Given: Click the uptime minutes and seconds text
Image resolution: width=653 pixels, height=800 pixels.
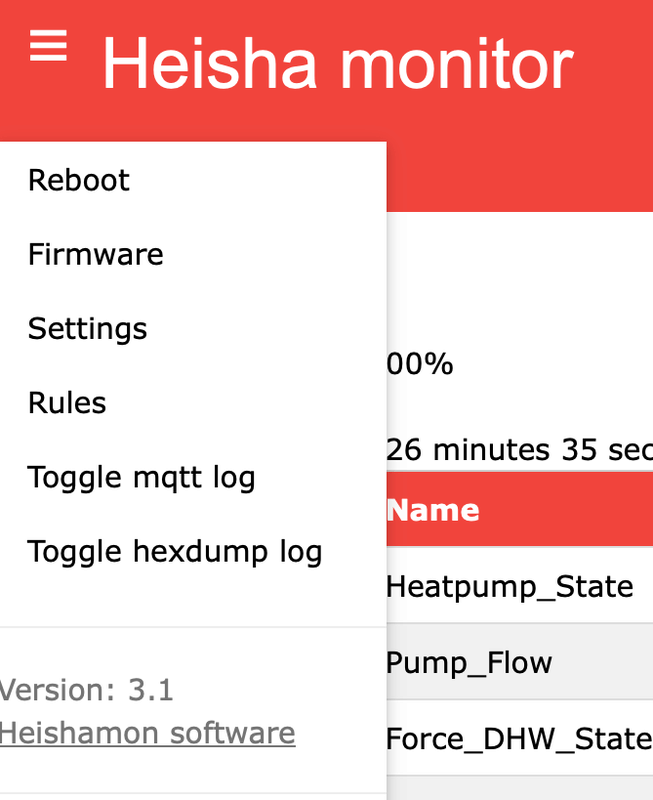Looking at the screenshot, I should (x=518, y=449).
